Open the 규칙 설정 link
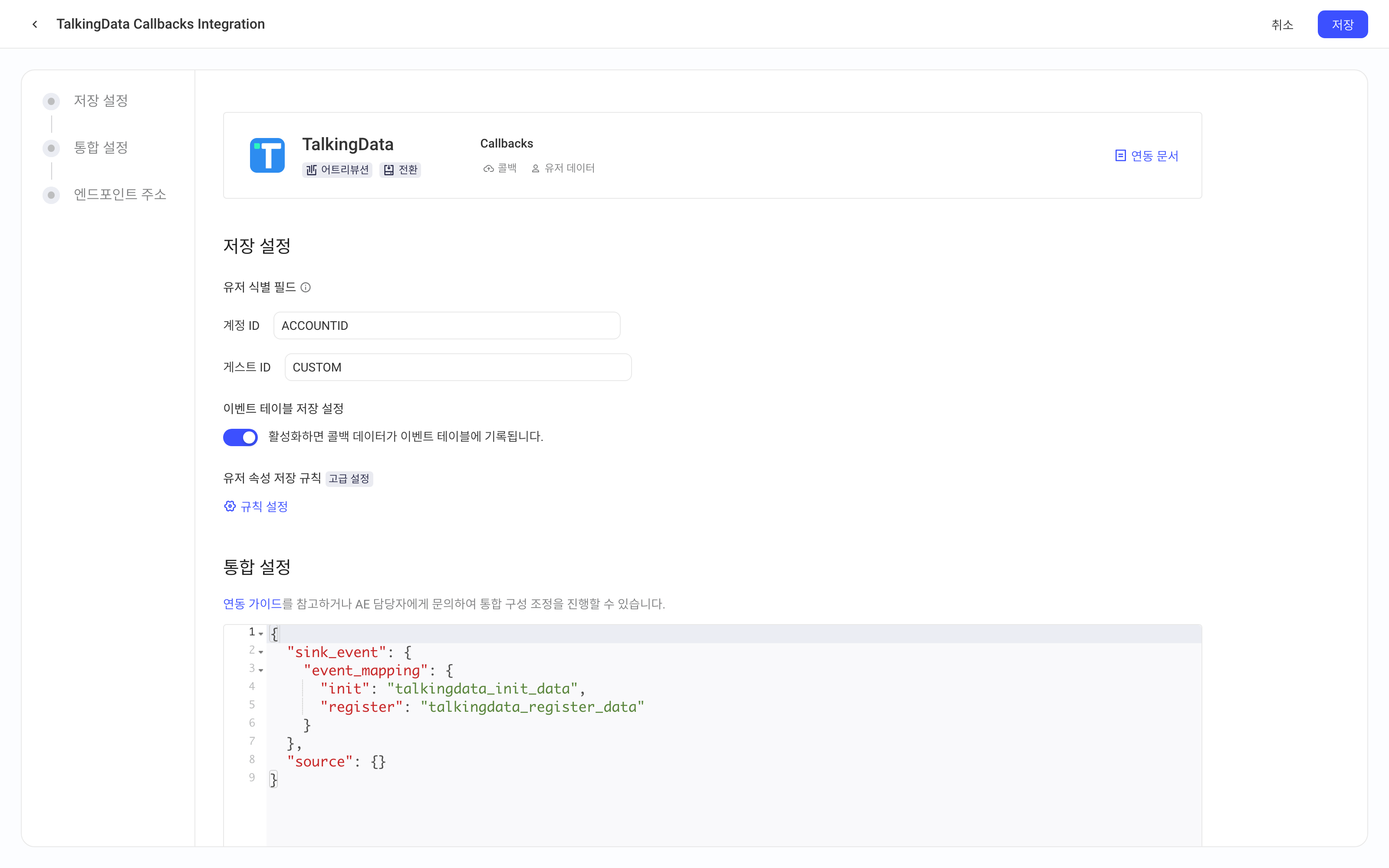The width and height of the screenshot is (1389, 868). [256, 506]
